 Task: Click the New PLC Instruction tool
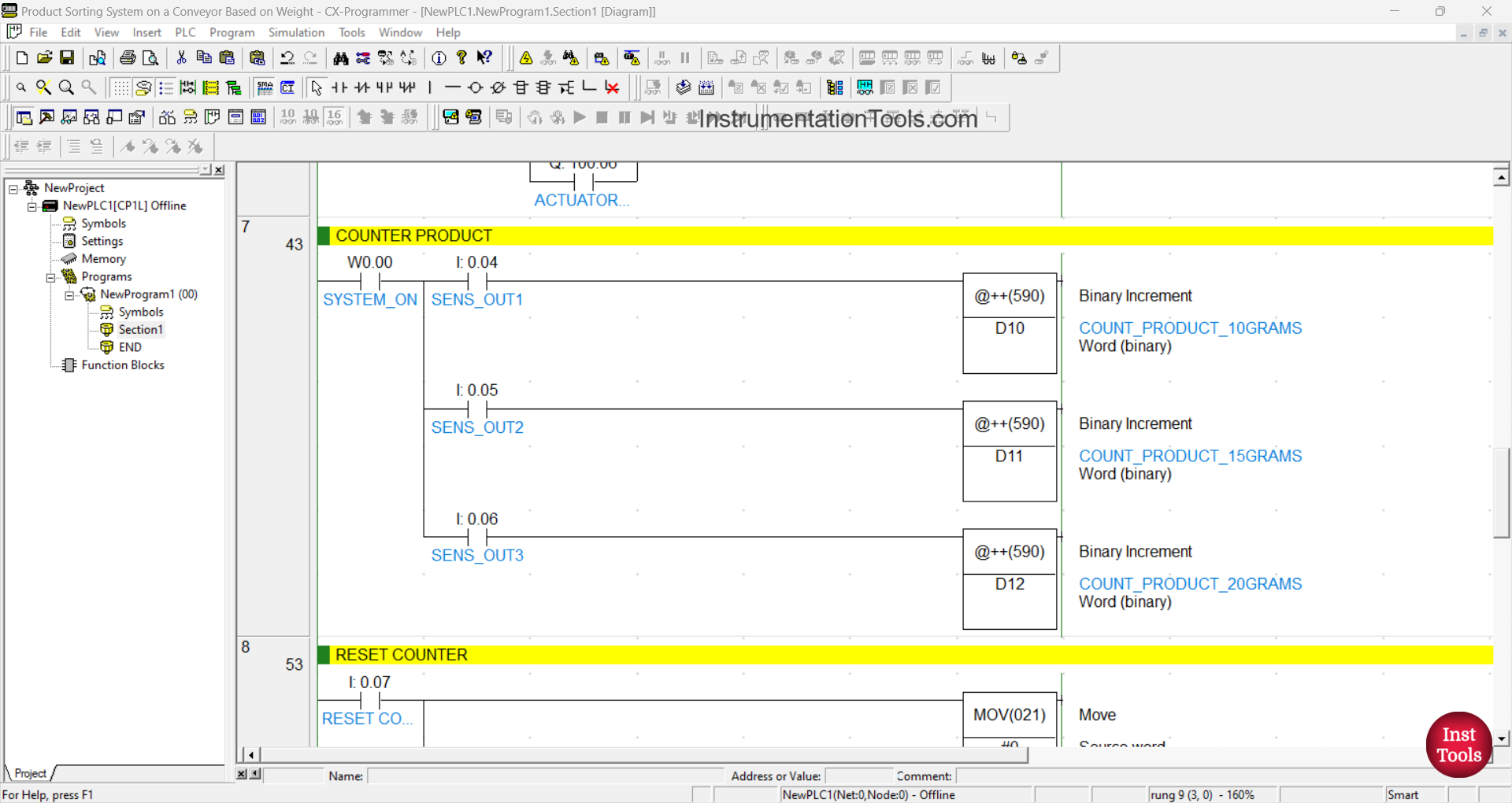click(521, 87)
